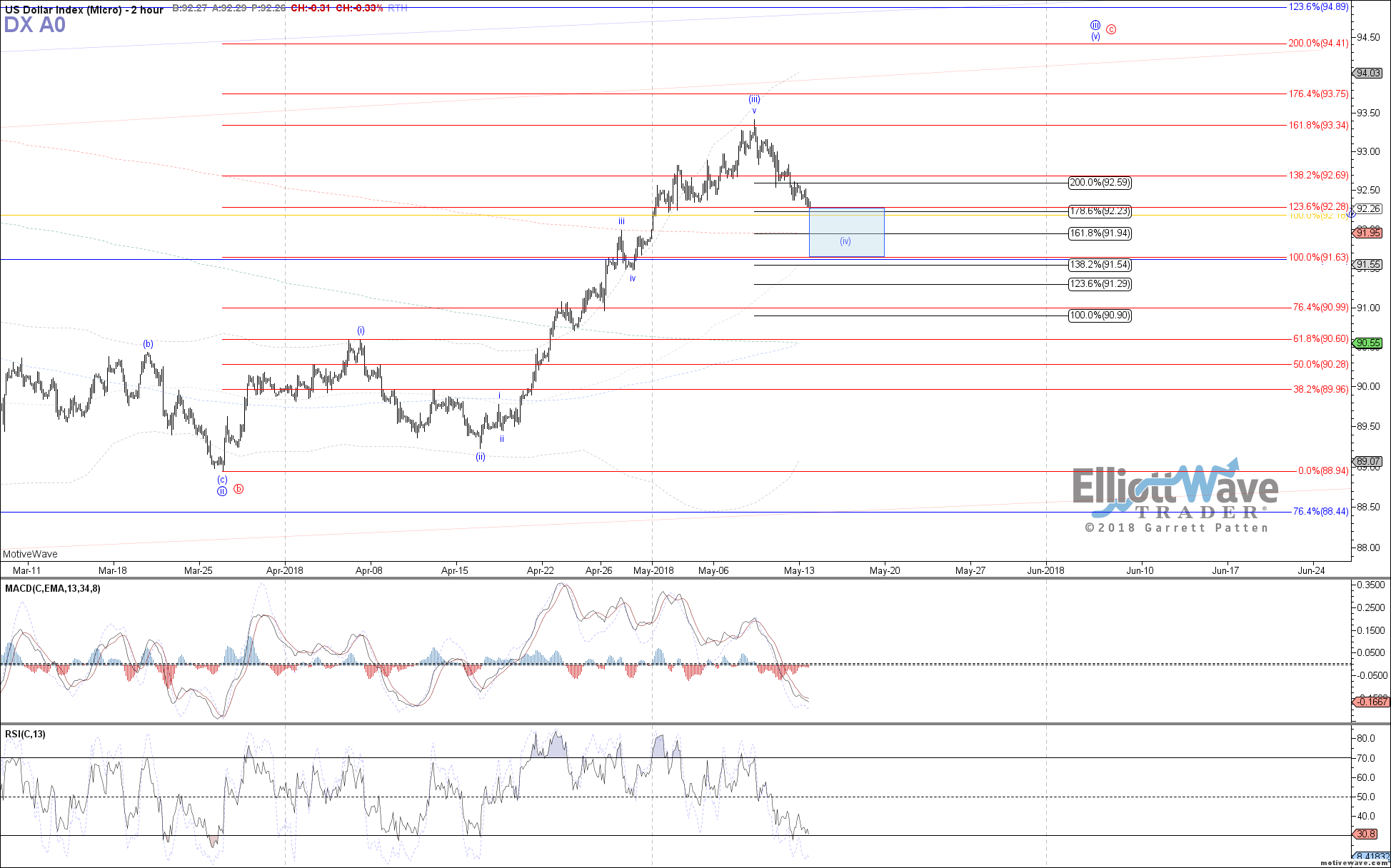
Task: Click the RSI(C,13) indicator title
Action: [25, 734]
